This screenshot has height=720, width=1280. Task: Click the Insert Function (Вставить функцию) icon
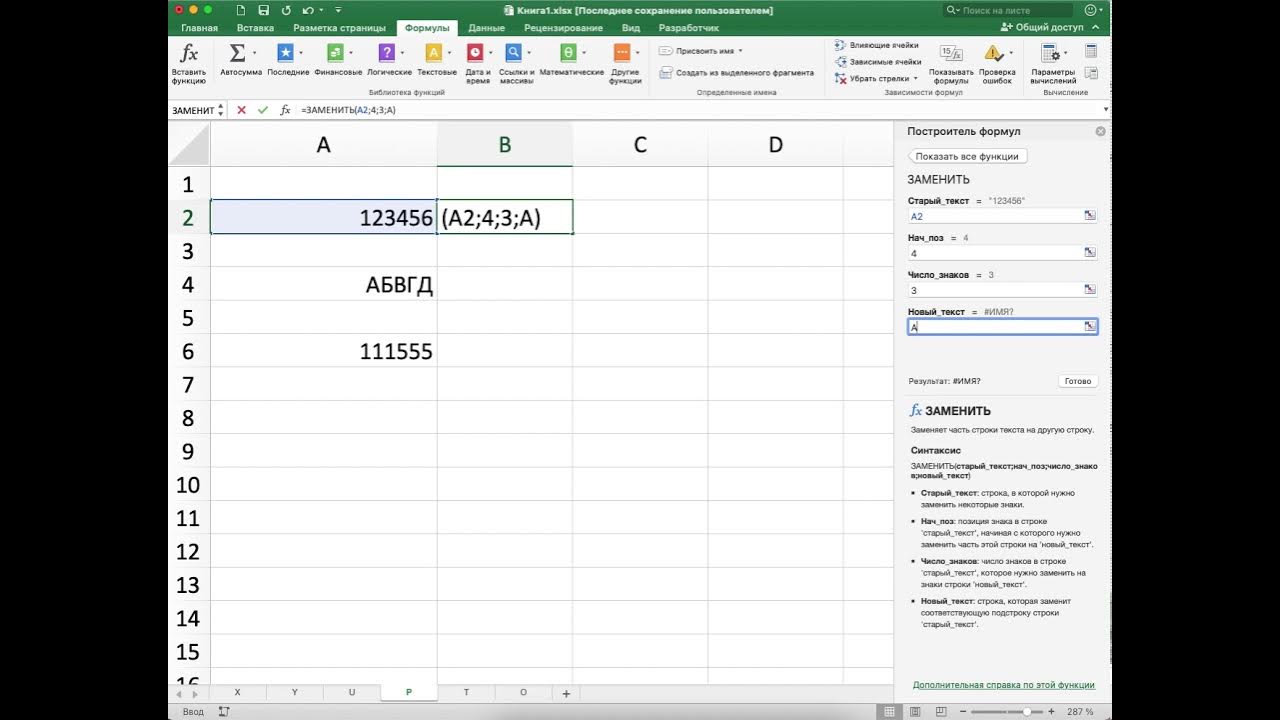coord(189,53)
